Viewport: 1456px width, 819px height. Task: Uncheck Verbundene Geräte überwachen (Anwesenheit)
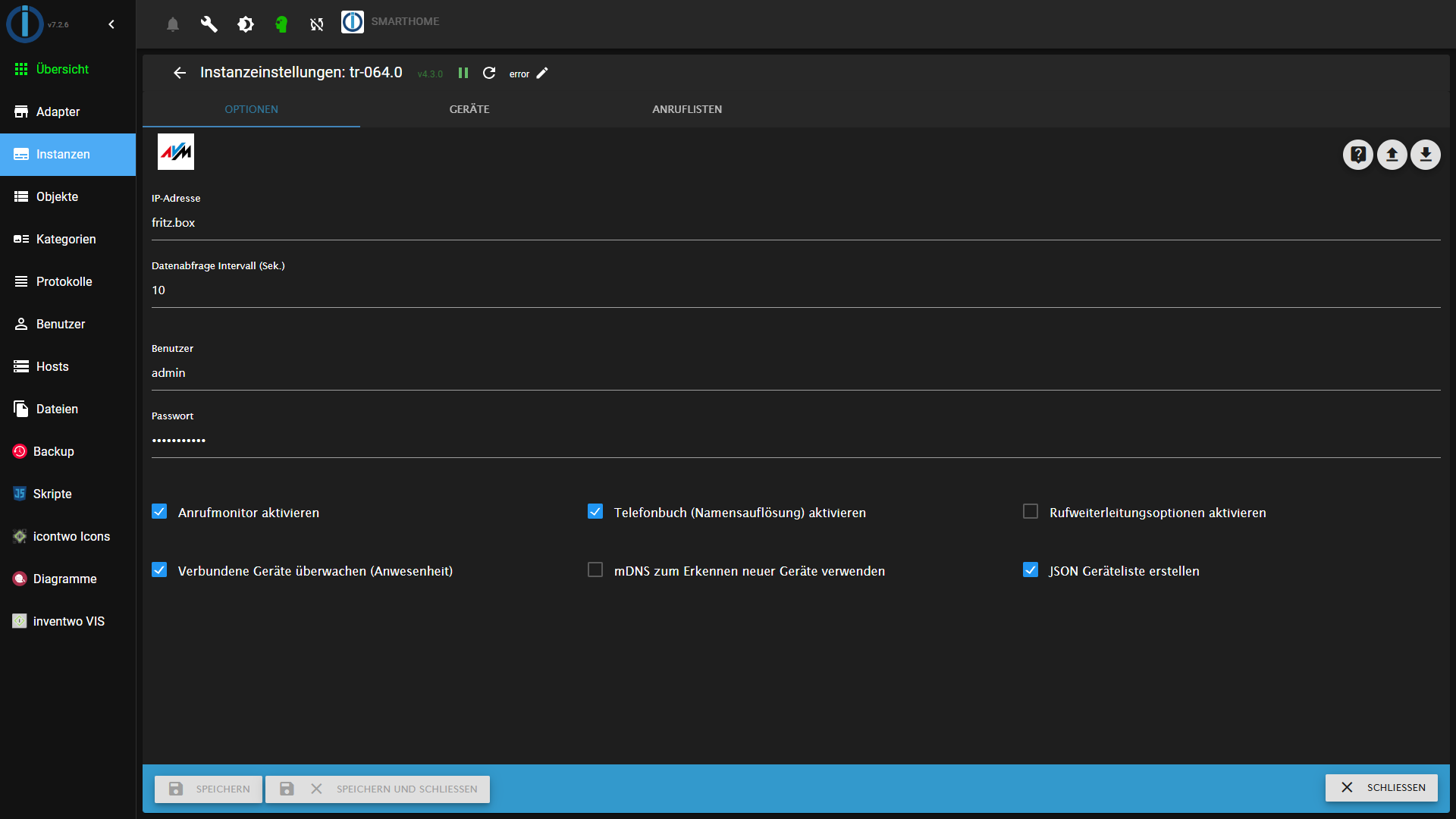(159, 570)
